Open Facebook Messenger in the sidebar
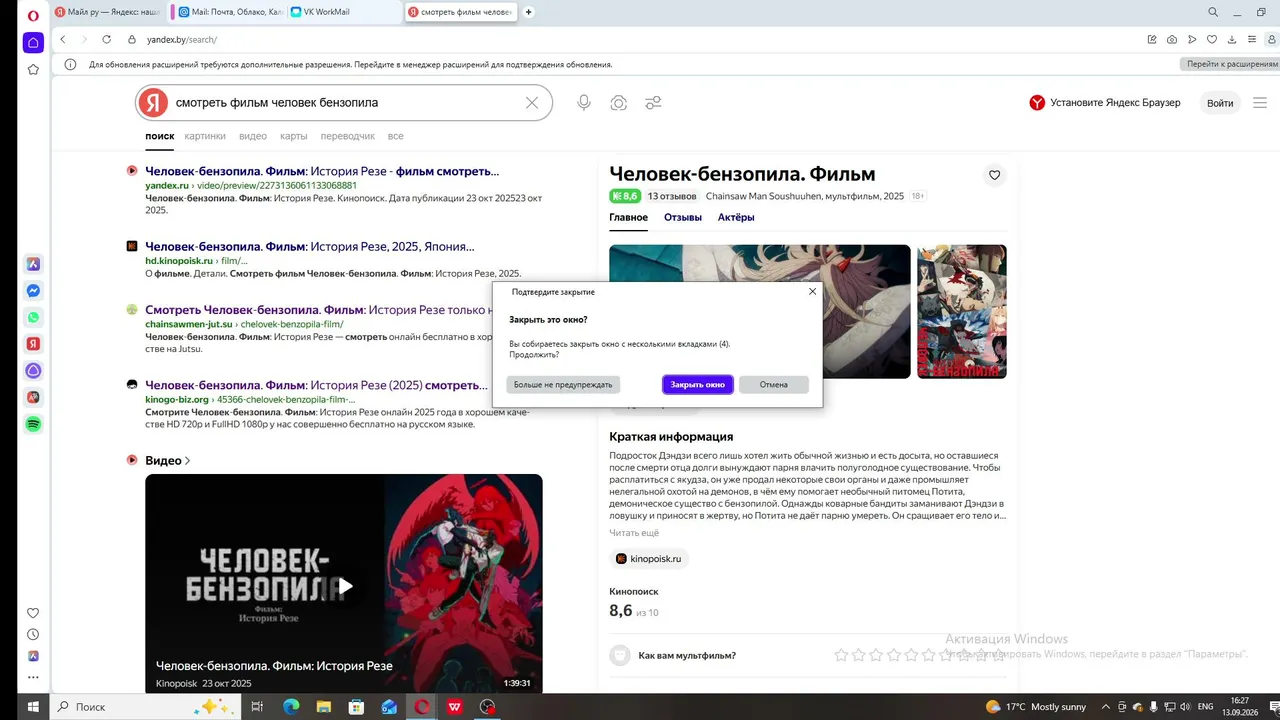The image size is (1280, 720). click(x=33, y=291)
